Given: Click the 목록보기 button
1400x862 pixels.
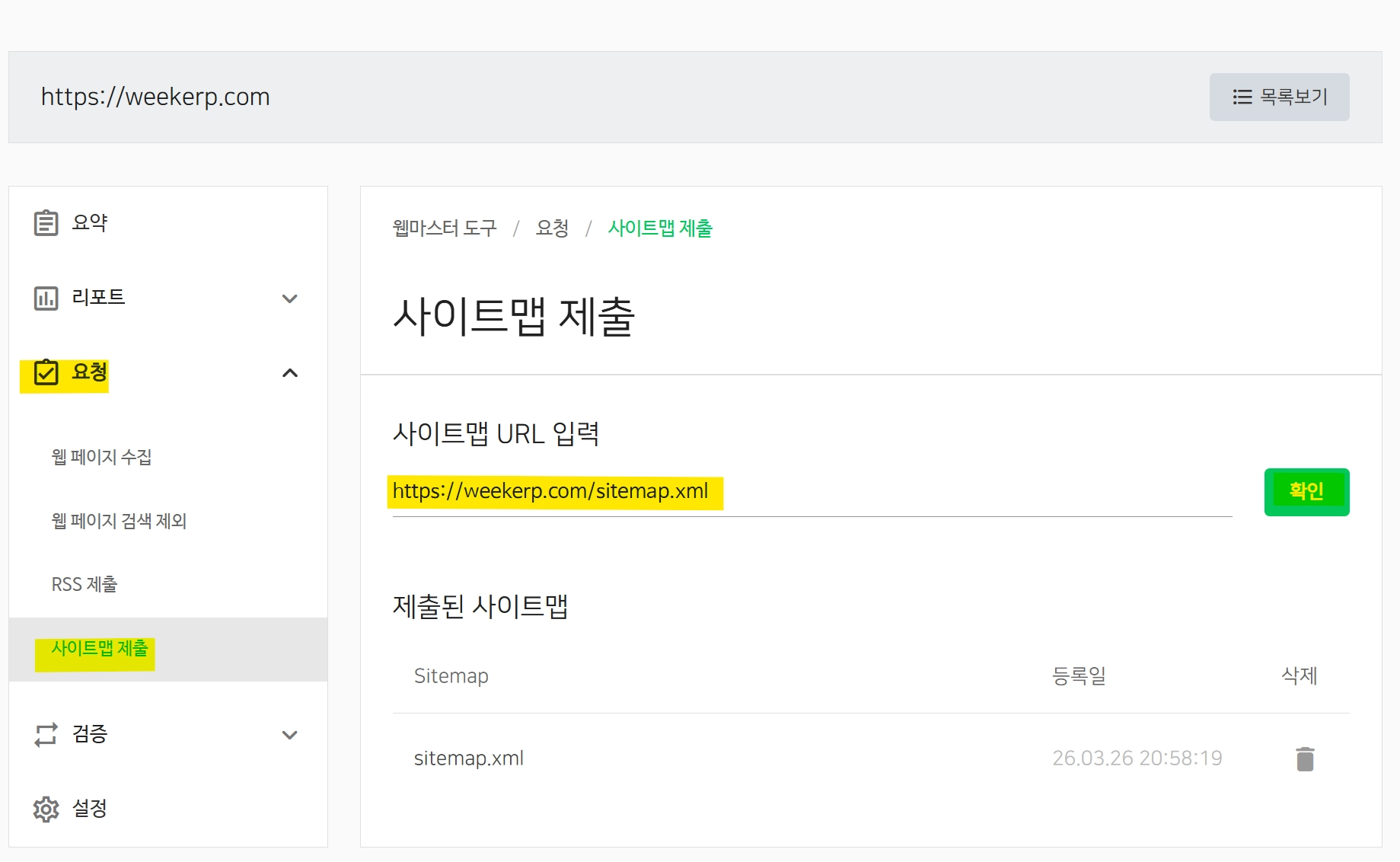Looking at the screenshot, I should (x=1279, y=97).
